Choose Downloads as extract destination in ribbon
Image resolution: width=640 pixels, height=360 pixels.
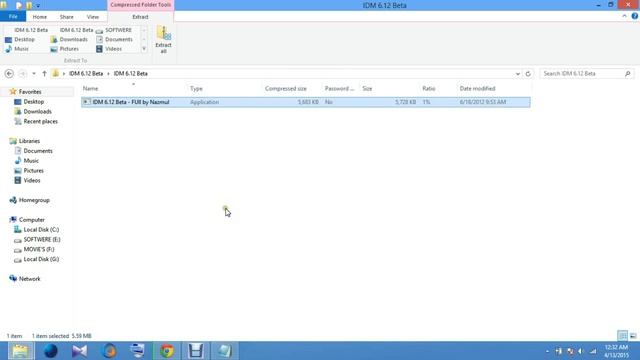click(69, 40)
